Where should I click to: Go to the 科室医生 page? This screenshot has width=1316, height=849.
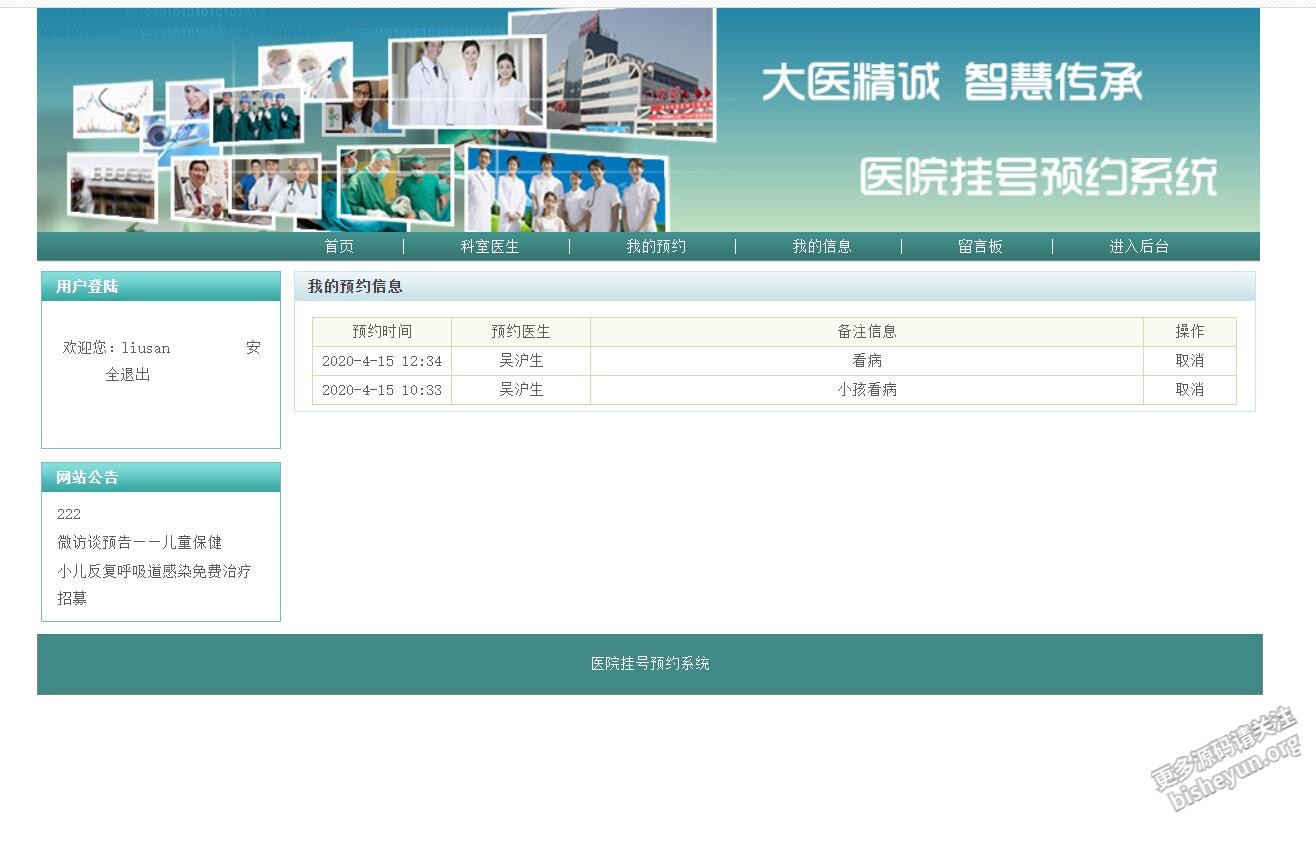click(x=489, y=246)
